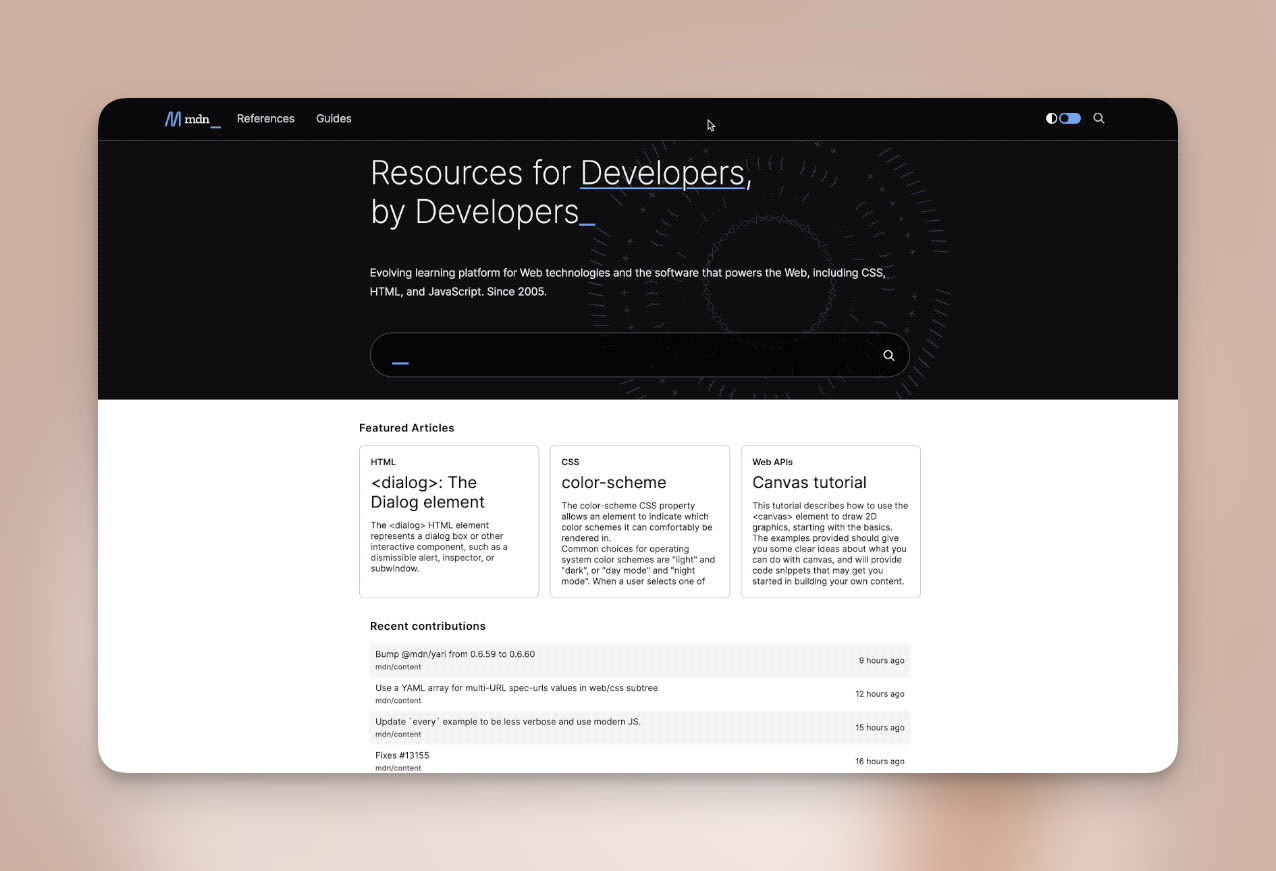Open the Fixes #13155 contribution
1276x871 pixels.
tap(402, 755)
